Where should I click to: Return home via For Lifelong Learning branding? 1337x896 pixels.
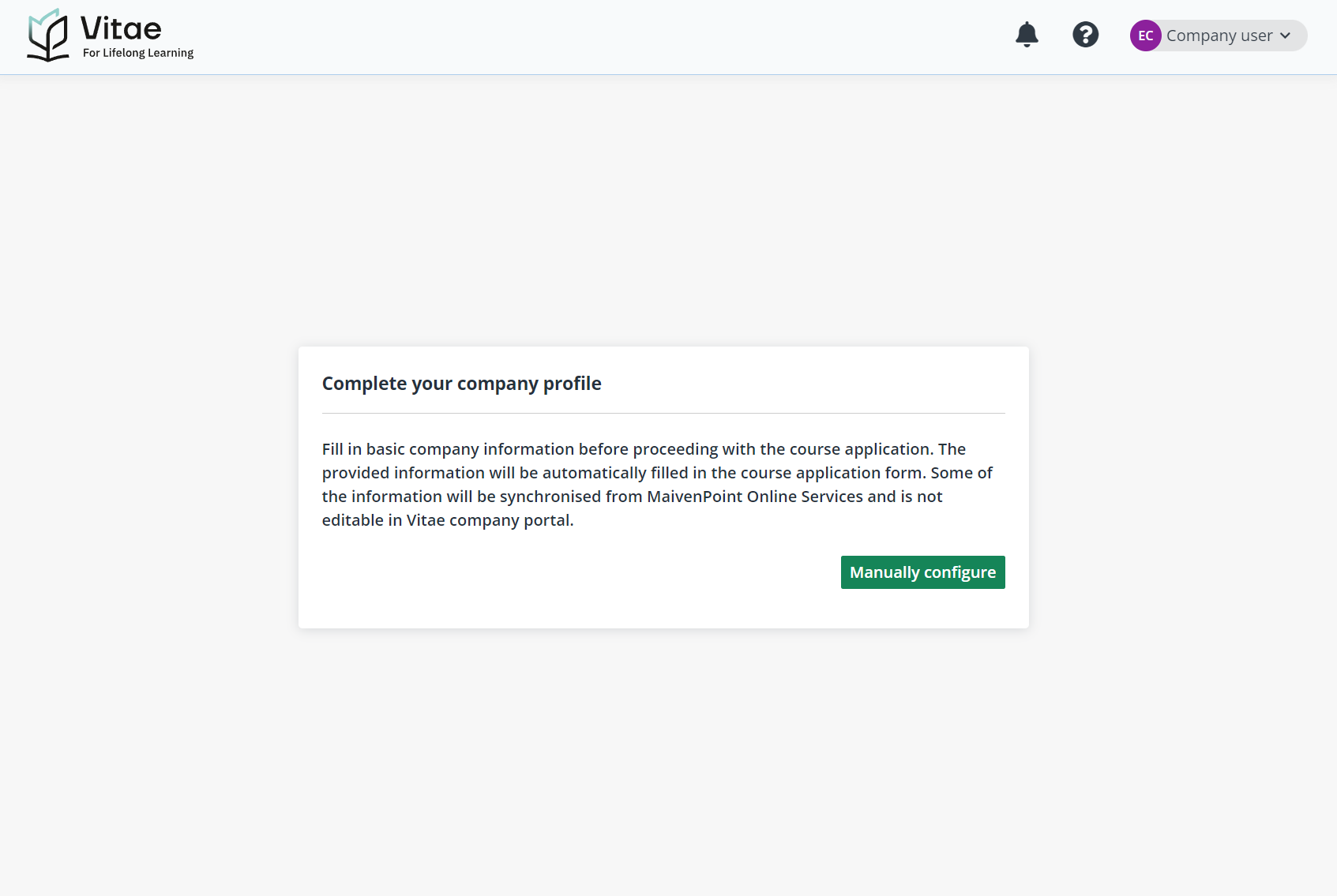138,53
